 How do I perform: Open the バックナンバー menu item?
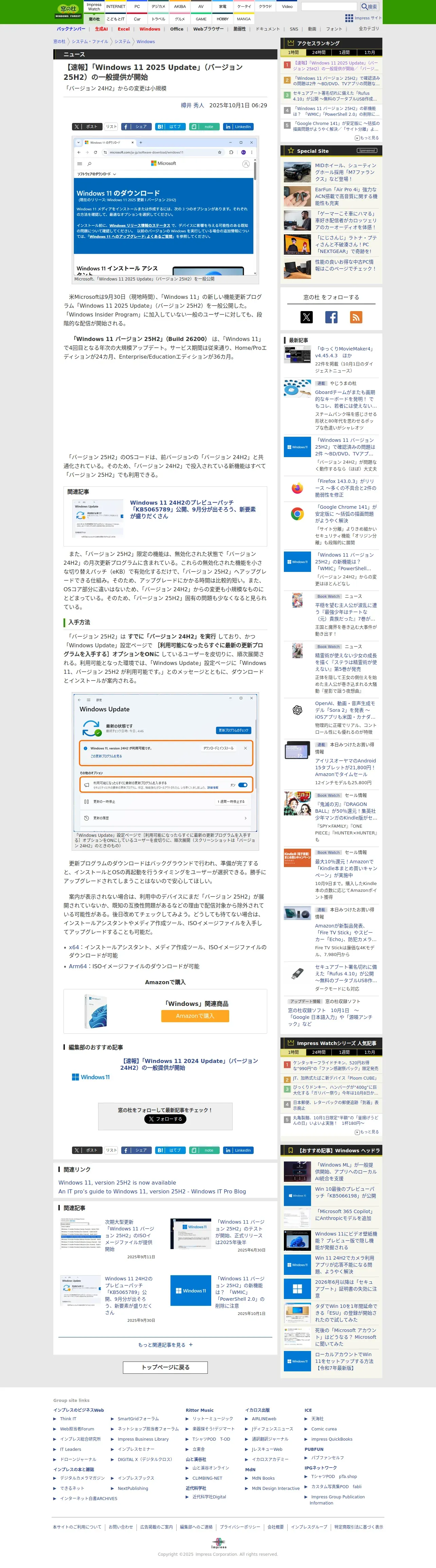pos(71,29)
